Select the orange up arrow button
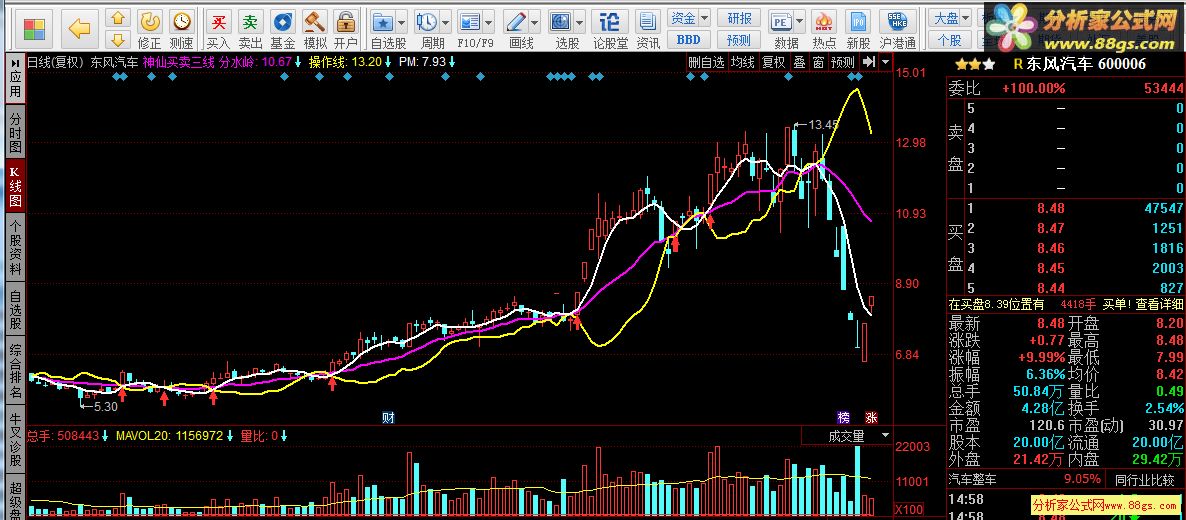 click(x=117, y=18)
